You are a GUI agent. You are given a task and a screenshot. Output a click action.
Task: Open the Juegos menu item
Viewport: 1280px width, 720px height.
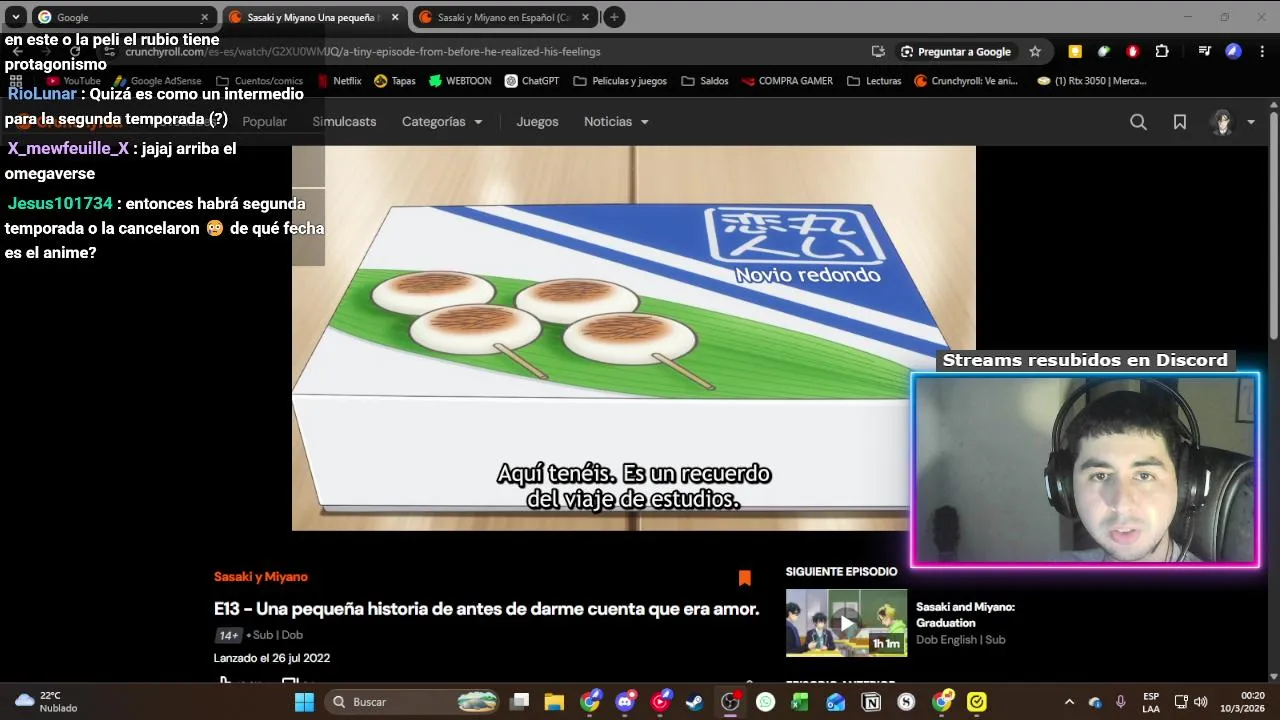(537, 122)
